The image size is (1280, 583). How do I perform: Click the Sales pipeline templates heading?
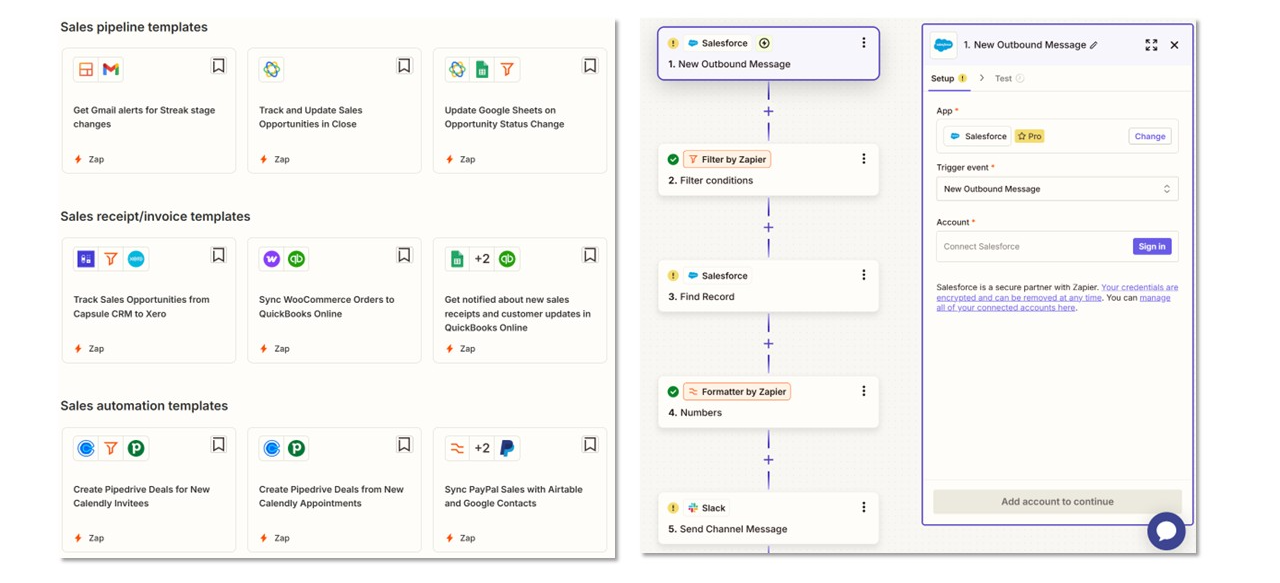coord(134,27)
